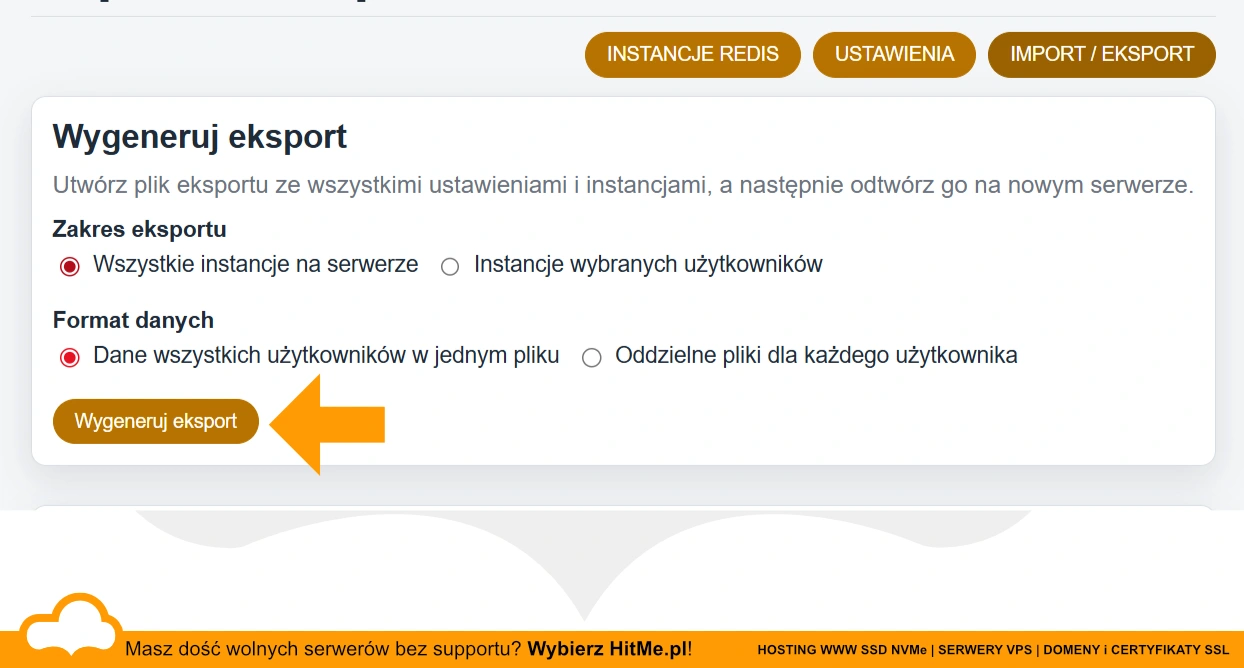Click the Zakres eksportu label
The width and height of the screenshot is (1244, 668).
tap(139, 229)
